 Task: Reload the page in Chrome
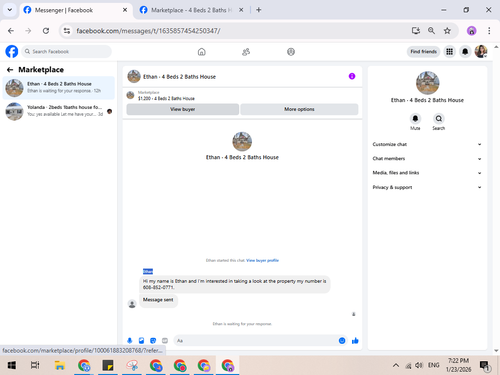[46, 31]
